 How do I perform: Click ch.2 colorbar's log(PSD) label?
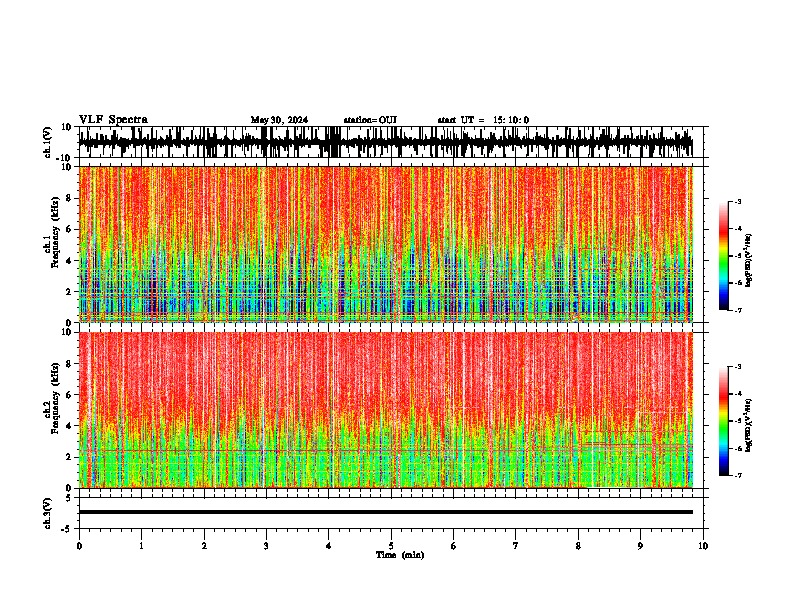click(x=748, y=425)
